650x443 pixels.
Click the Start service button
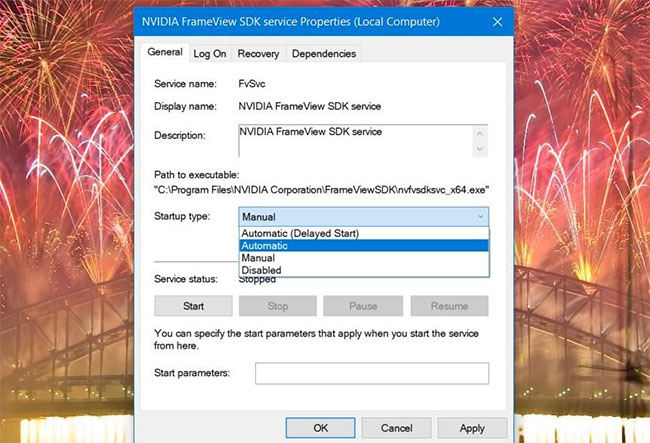click(193, 306)
